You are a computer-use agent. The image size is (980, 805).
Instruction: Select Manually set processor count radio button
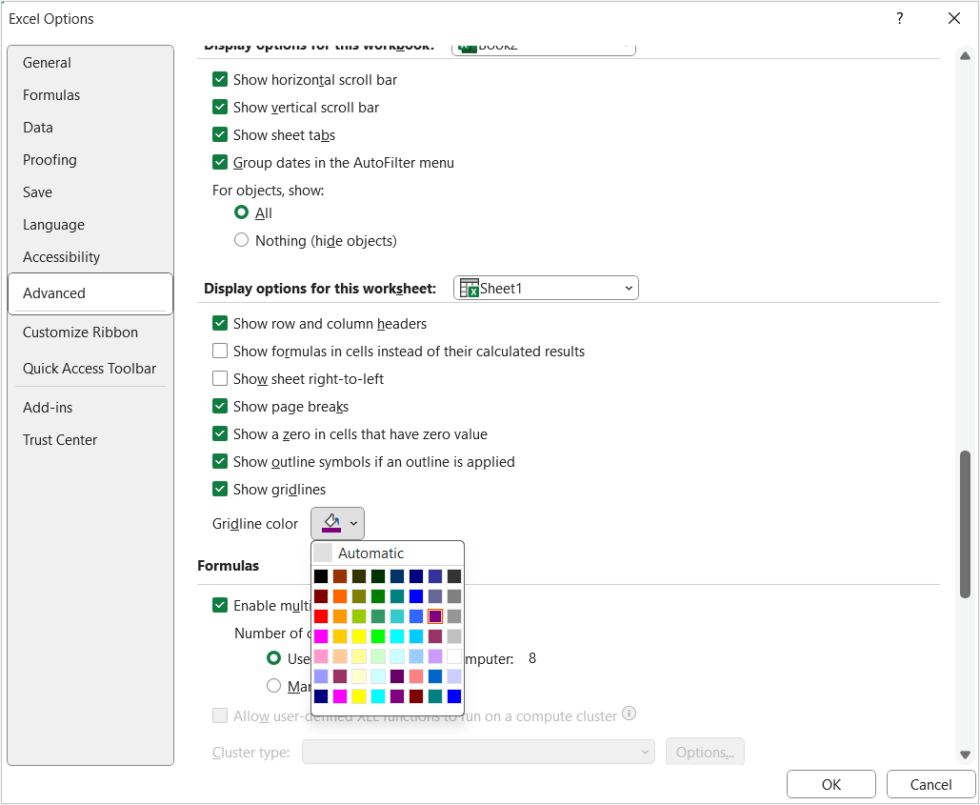pyautogui.click(x=274, y=685)
